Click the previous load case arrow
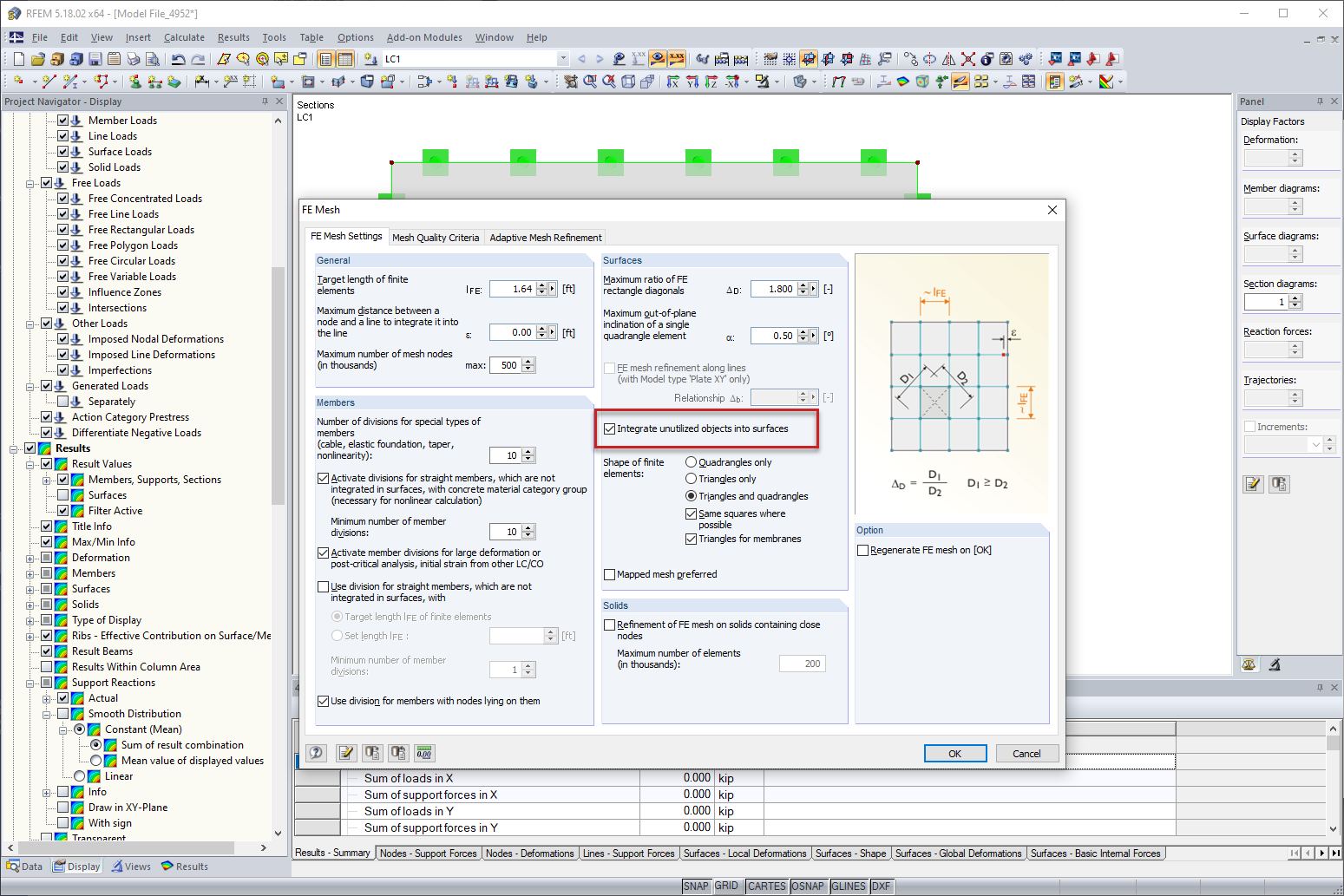Screen dimensions: 1344x896 [581, 59]
